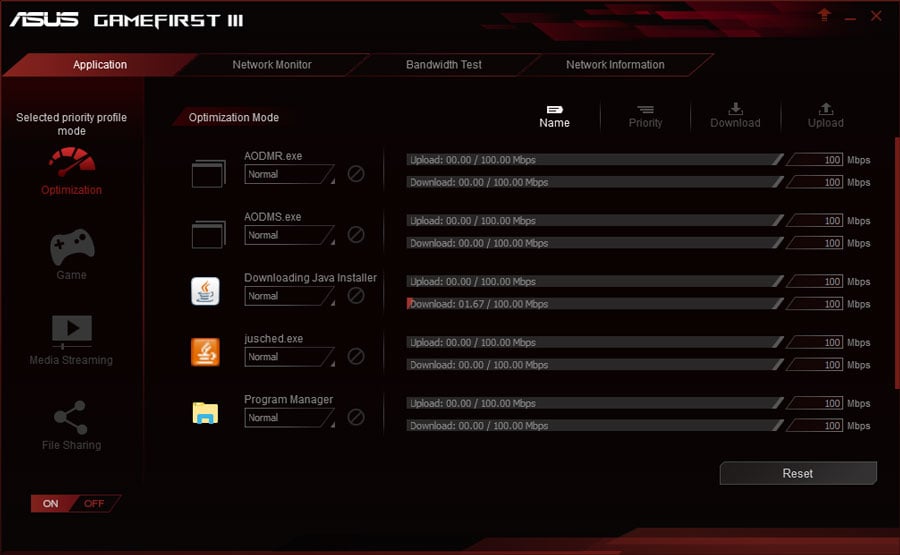Image resolution: width=900 pixels, height=555 pixels.
Task: Select the jusched.exe name text
Action: pyautogui.click(x=273, y=338)
